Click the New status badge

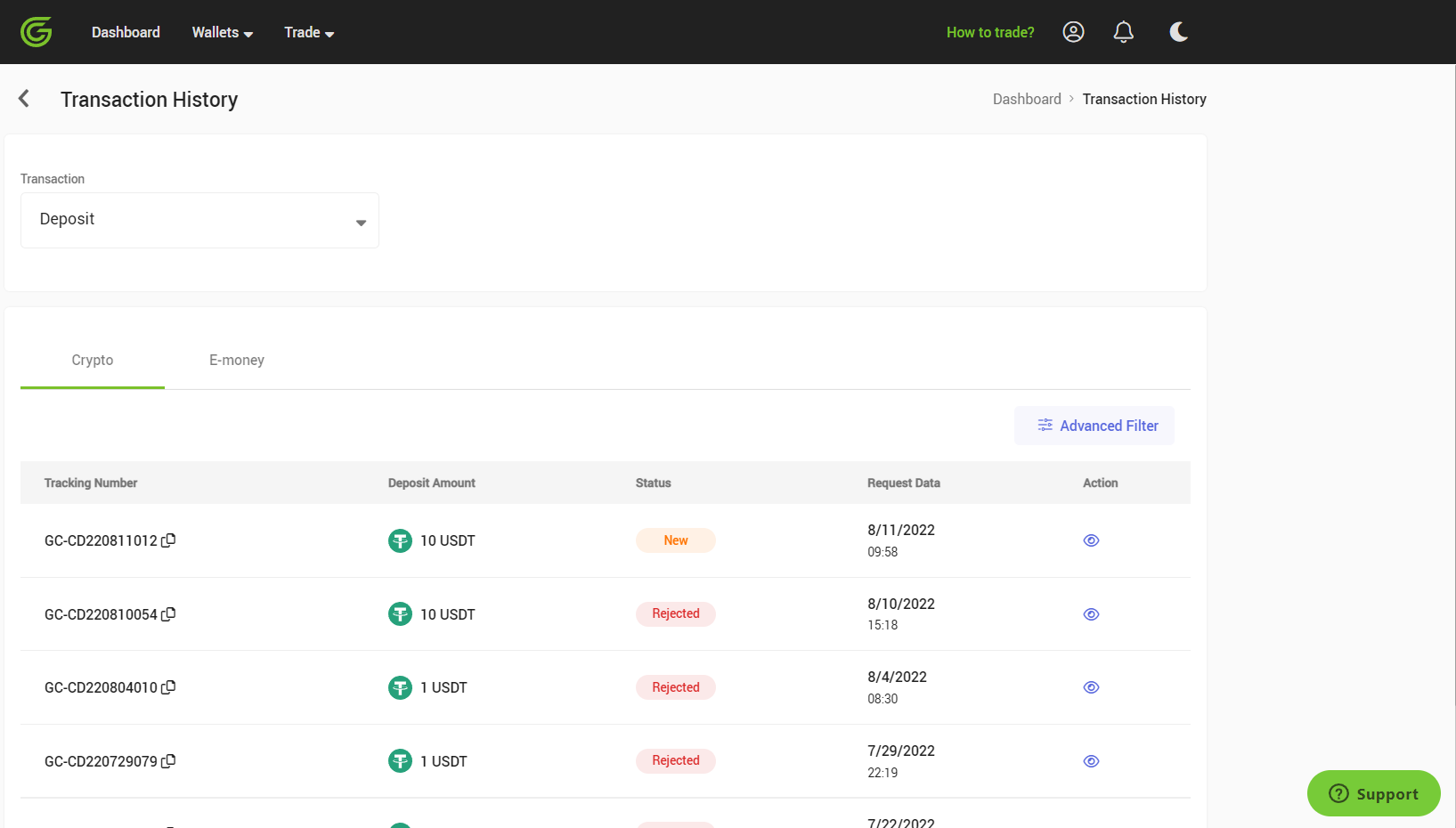[676, 540]
